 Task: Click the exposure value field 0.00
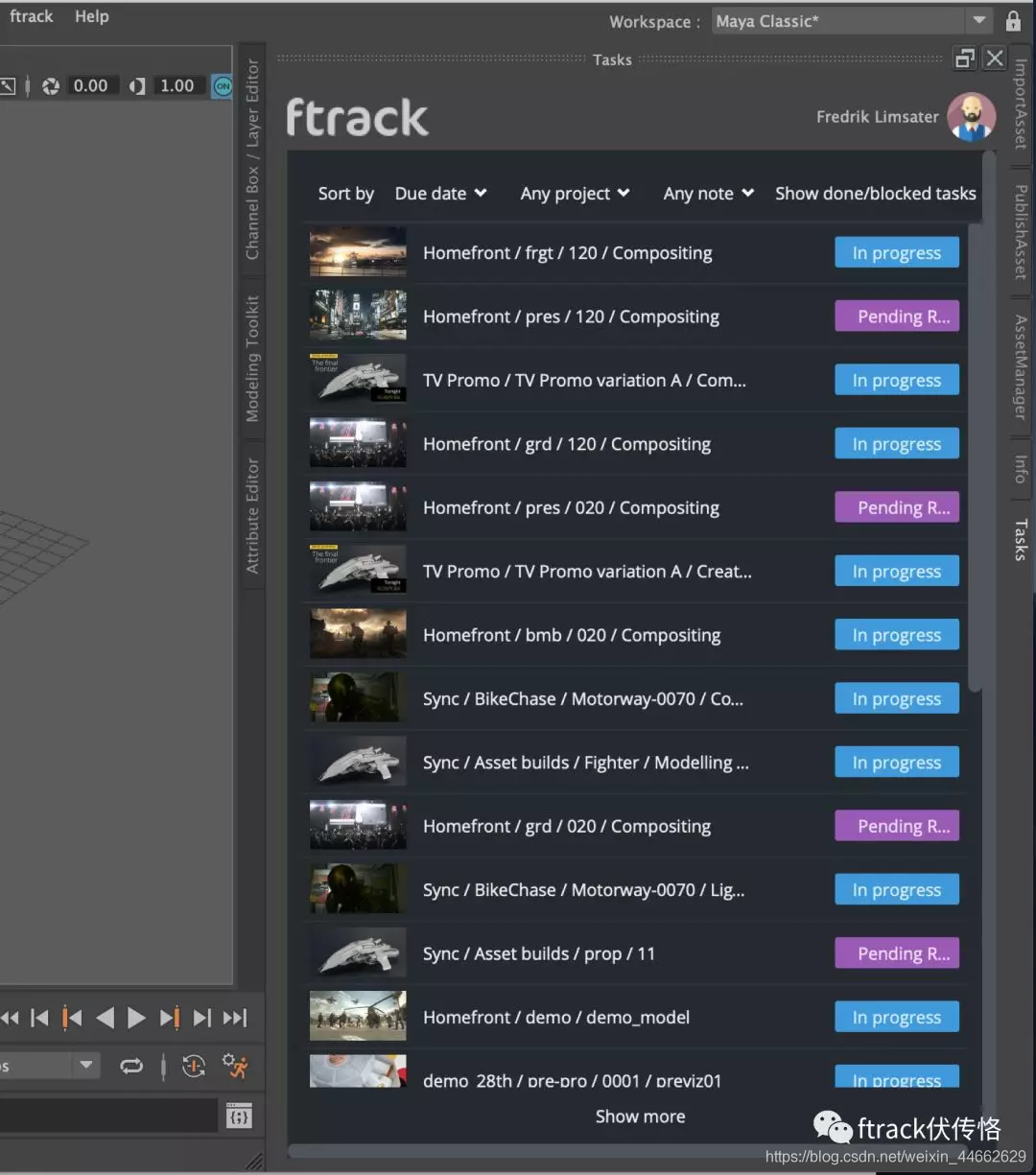[x=91, y=86]
